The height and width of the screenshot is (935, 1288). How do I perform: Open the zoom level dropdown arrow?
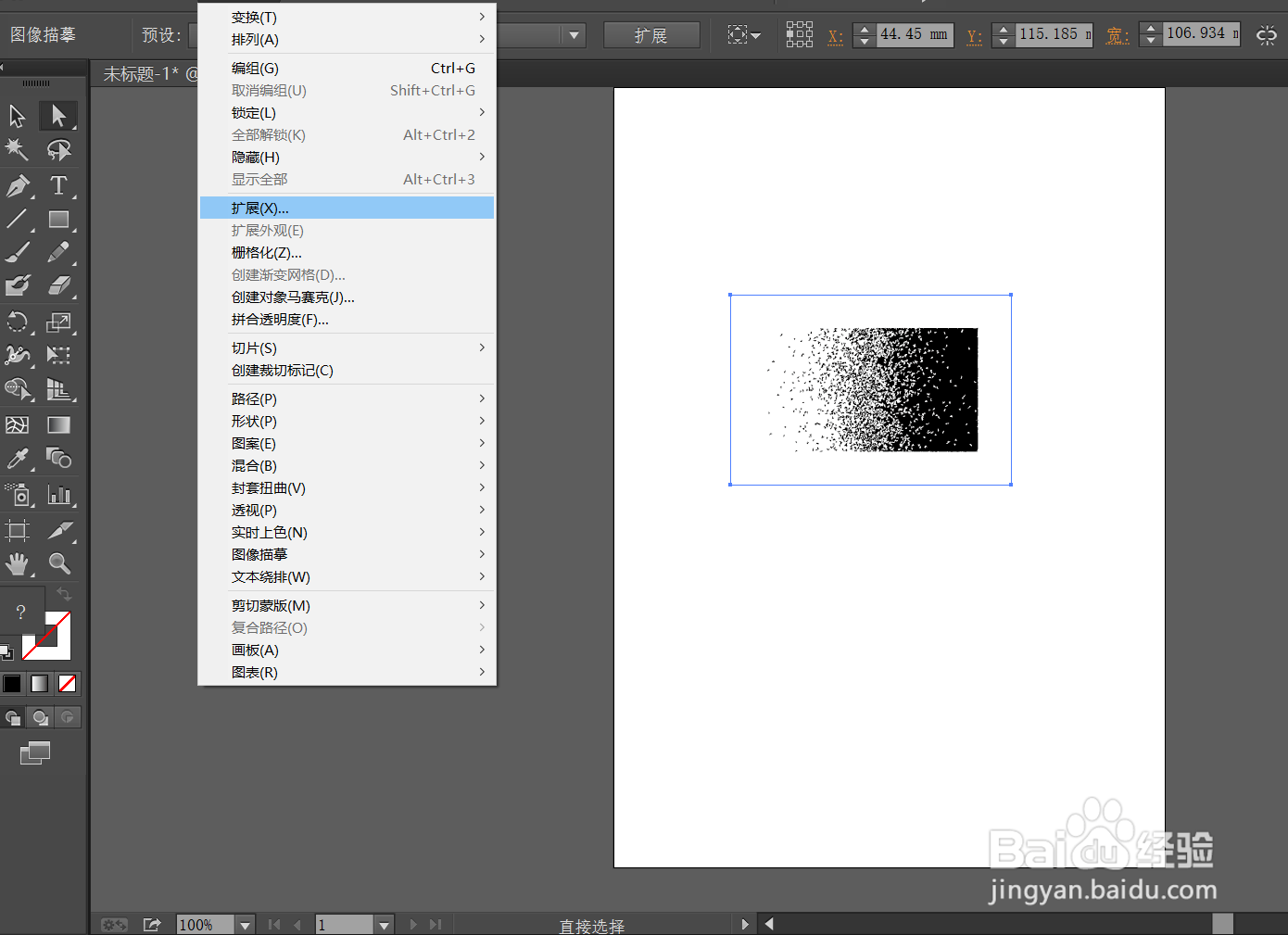tap(245, 925)
